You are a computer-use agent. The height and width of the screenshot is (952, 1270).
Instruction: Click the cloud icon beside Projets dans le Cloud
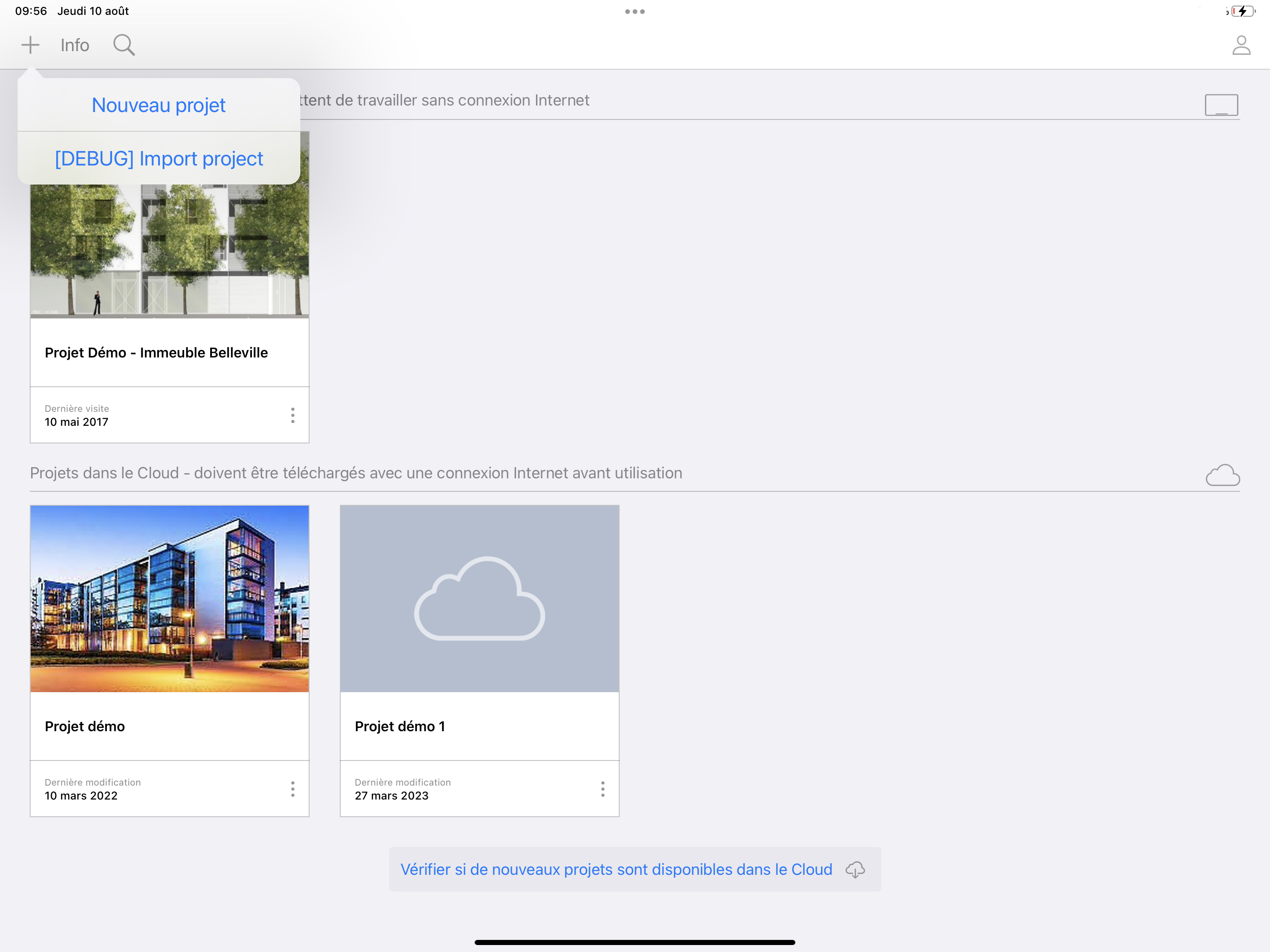coord(1222,475)
